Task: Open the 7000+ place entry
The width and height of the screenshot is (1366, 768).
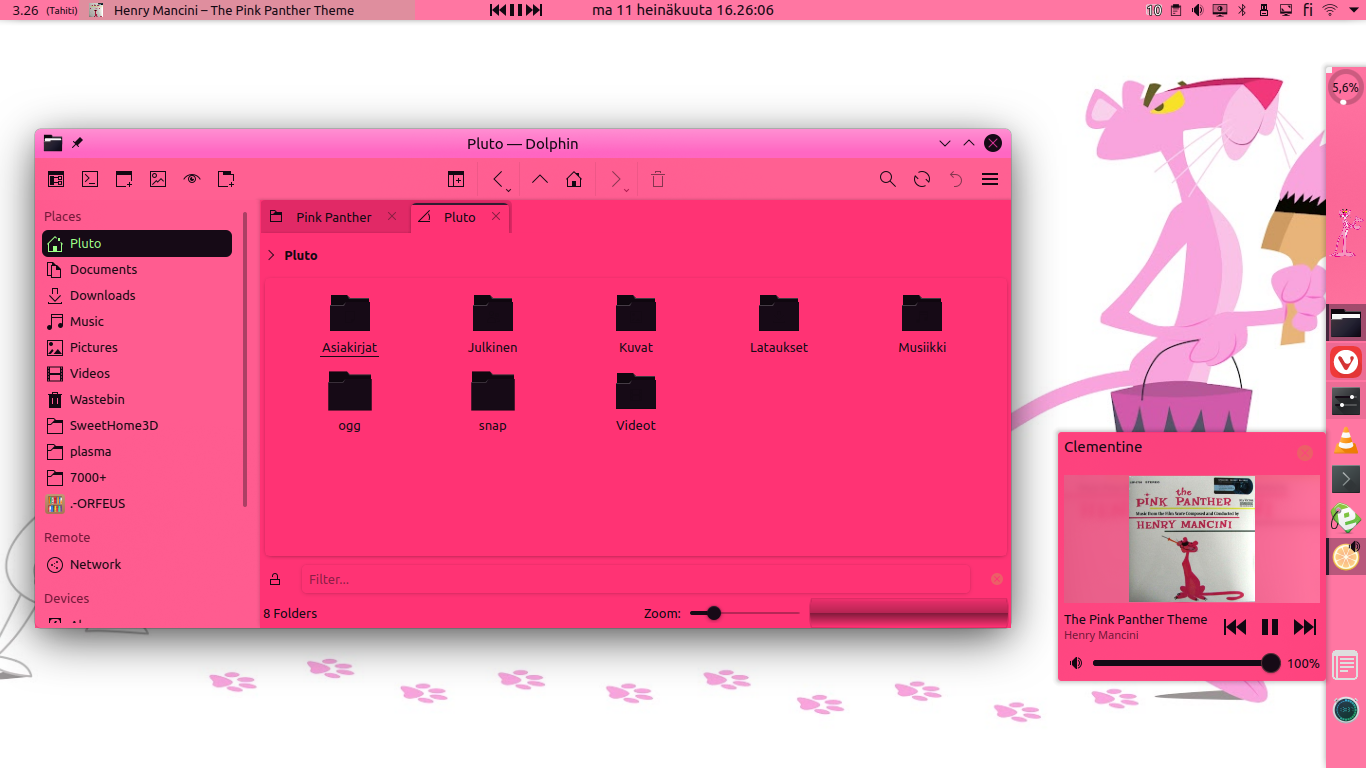Action: coord(137,477)
